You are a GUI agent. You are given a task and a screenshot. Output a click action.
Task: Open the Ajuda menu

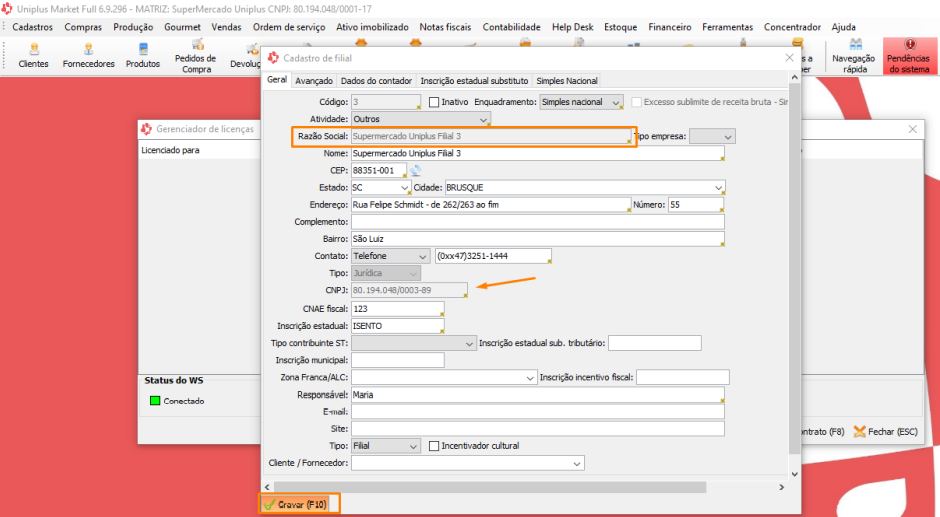(843, 27)
